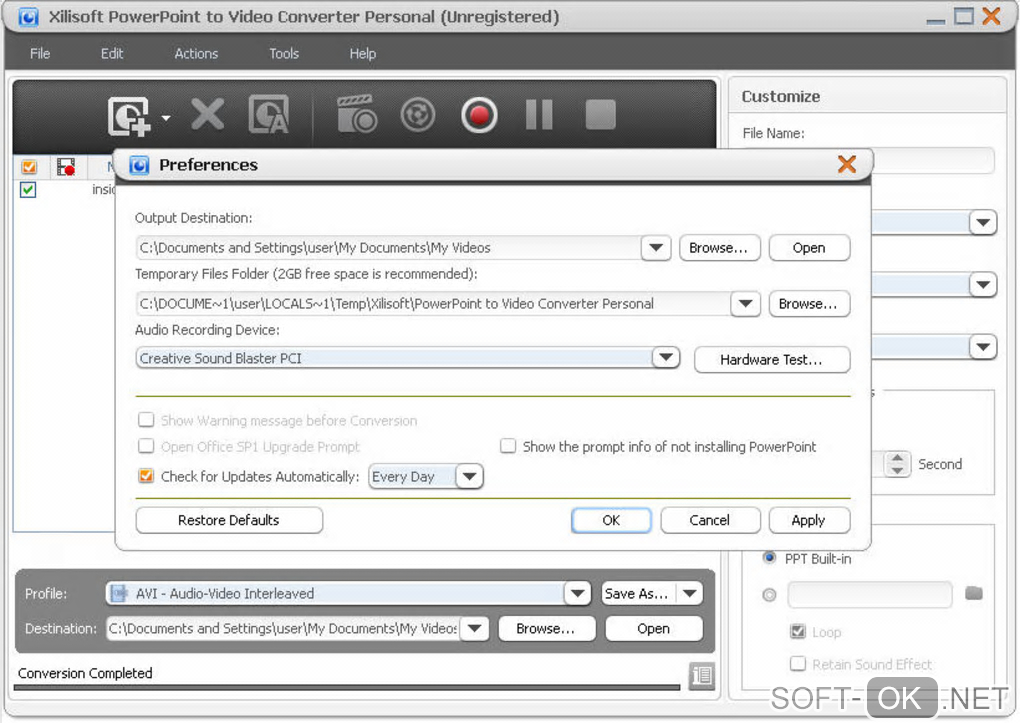
Task: Open the third Customize panel dropdown
Action: click(983, 346)
